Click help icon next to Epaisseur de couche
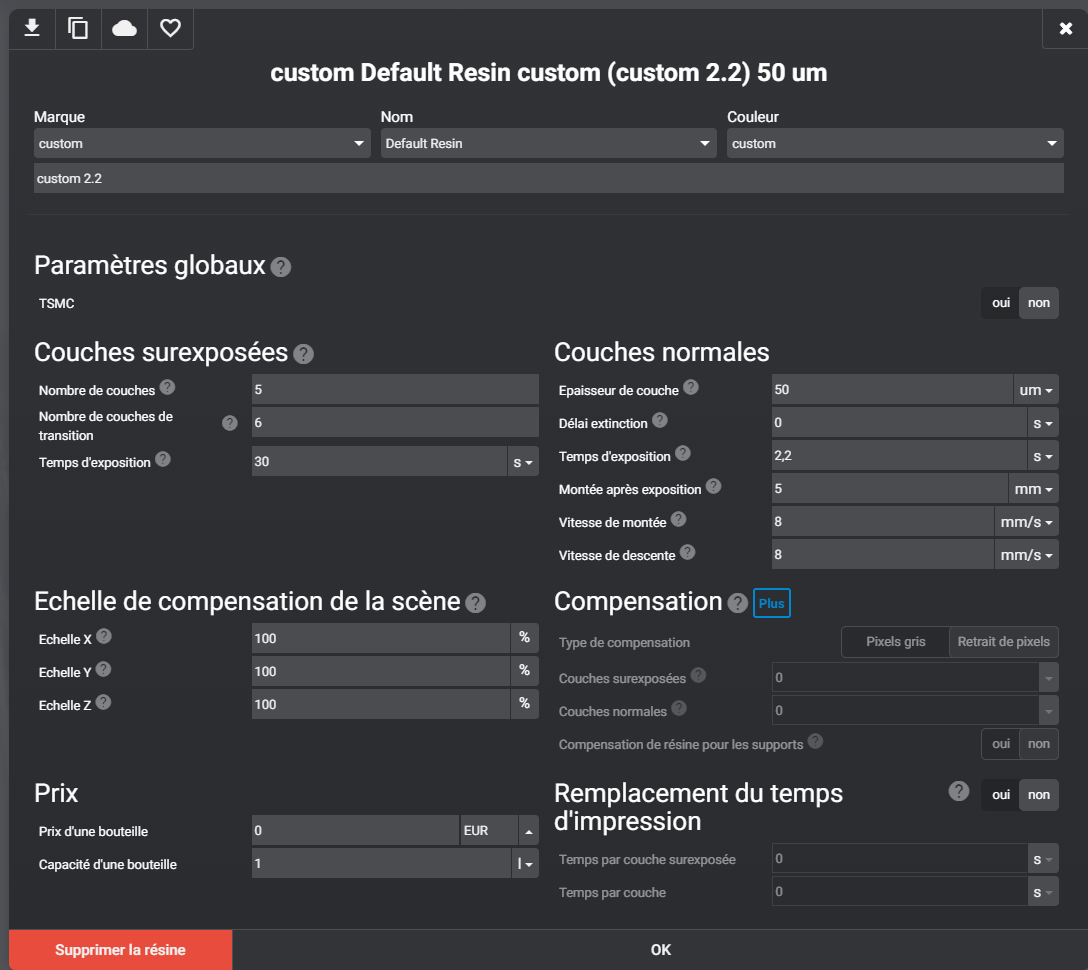 point(690,388)
